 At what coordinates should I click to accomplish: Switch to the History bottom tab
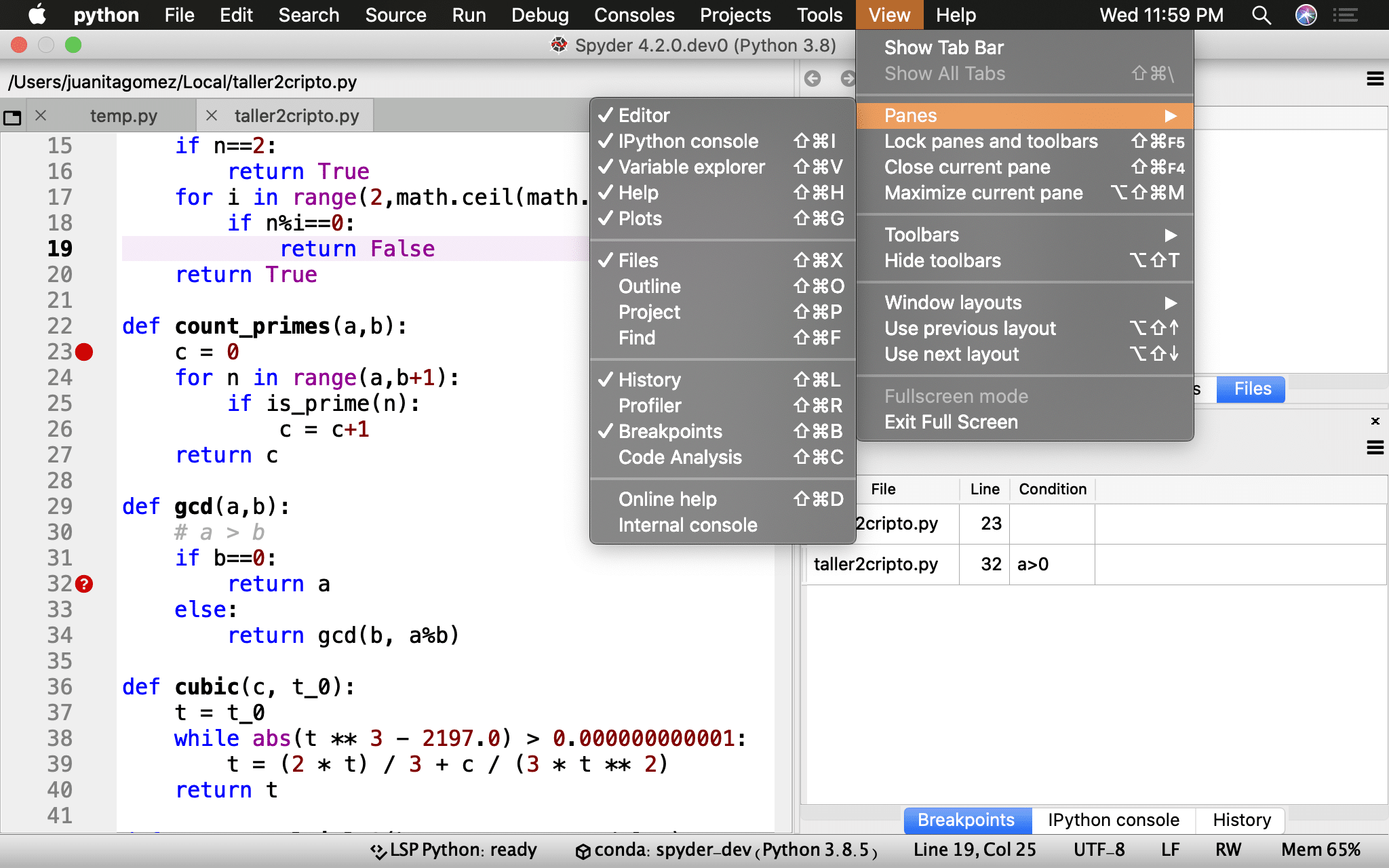[1241, 820]
